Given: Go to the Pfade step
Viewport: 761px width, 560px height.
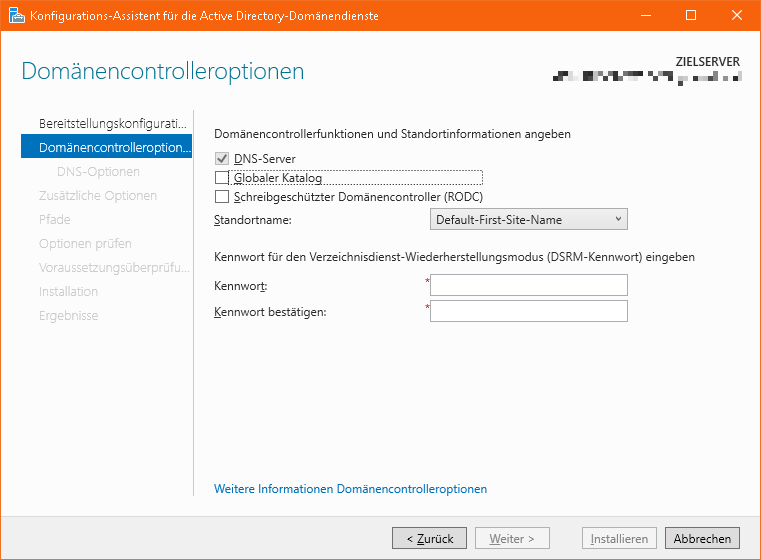Looking at the screenshot, I should click(54, 219).
